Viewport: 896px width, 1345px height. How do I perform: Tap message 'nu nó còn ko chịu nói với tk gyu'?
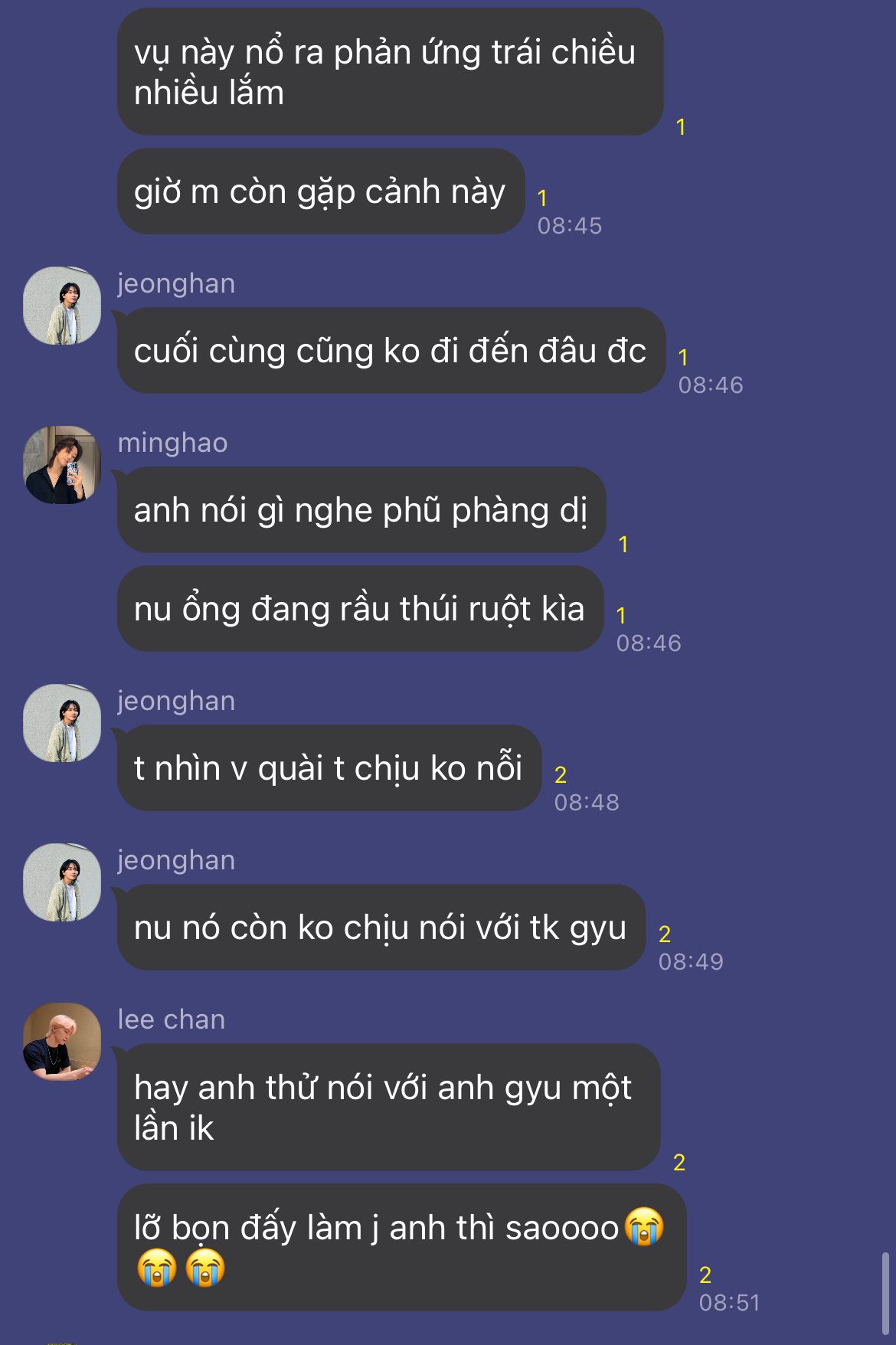pos(381,928)
